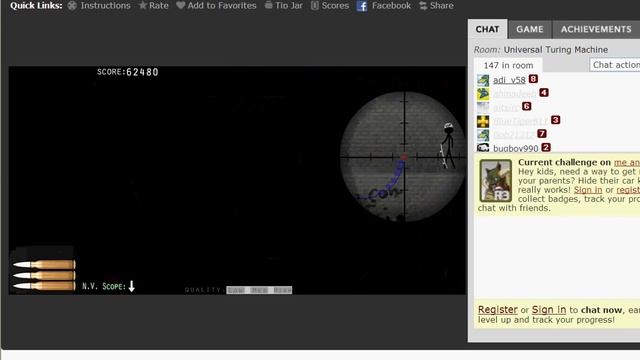
Task: Follow the 'me an' challenge link
Action: (627, 162)
